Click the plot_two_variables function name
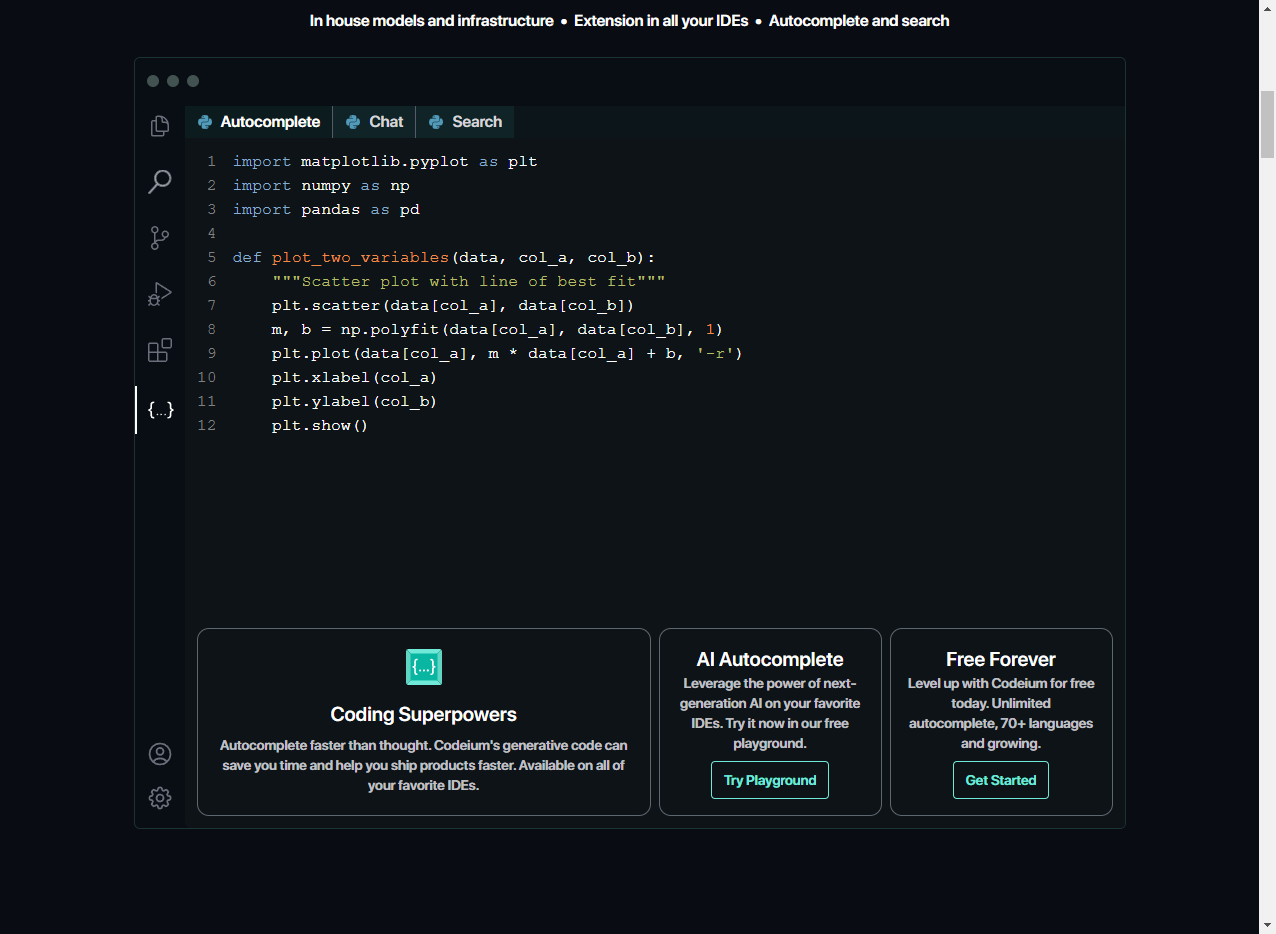1276x934 pixels. (360, 258)
